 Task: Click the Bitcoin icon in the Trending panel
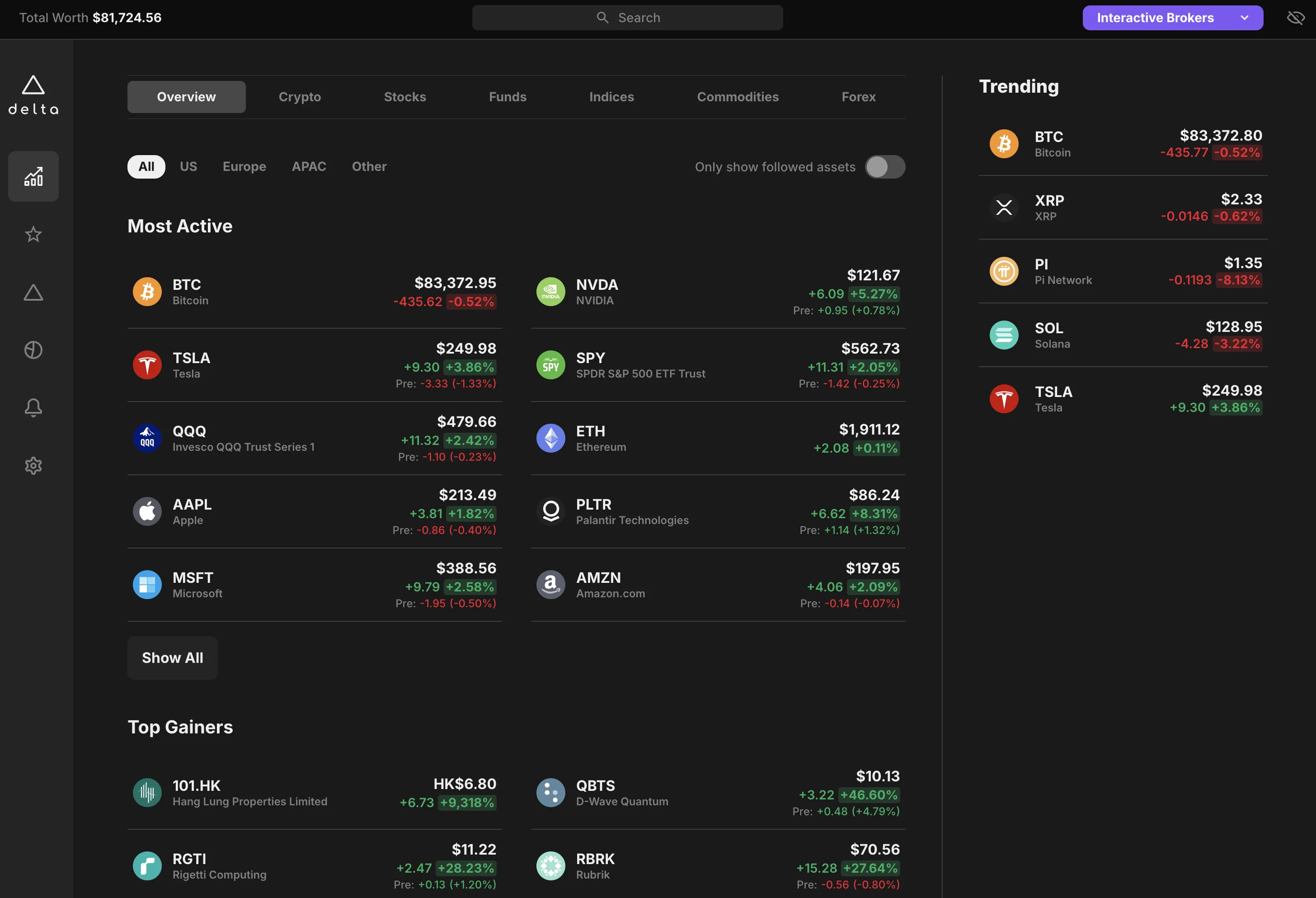click(x=1003, y=143)
